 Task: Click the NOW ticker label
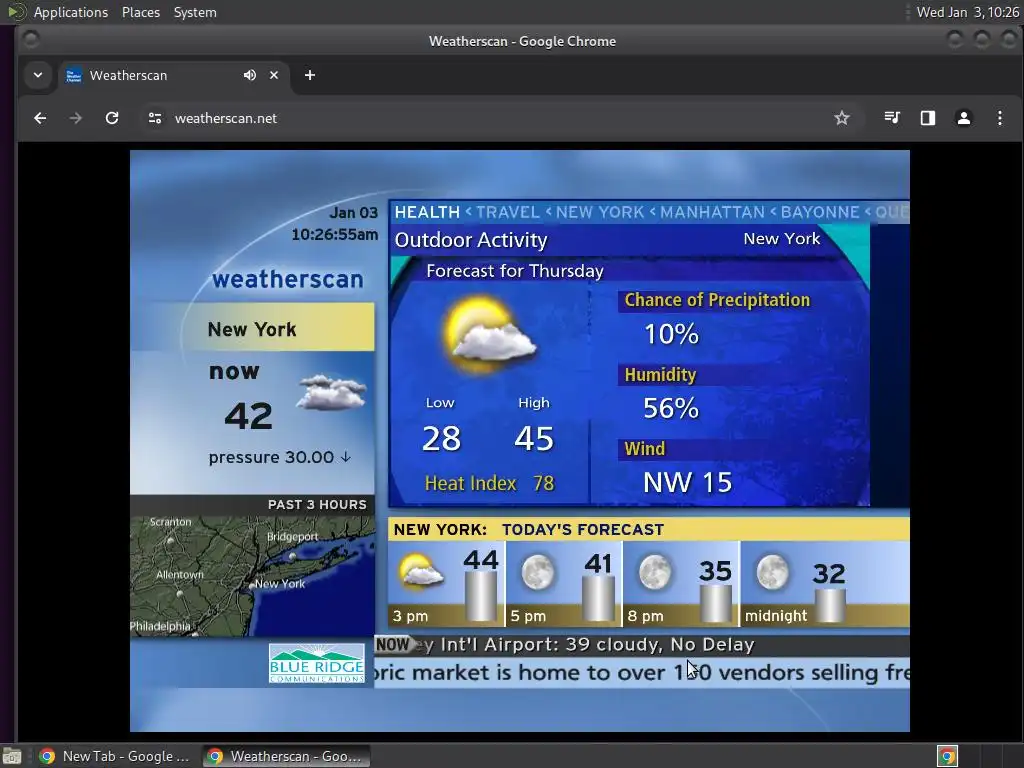tap(392, 645)
